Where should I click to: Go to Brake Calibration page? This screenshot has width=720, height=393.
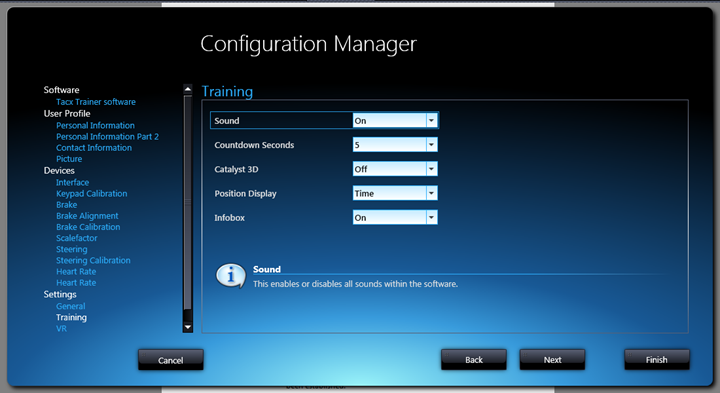pos(88,227)
